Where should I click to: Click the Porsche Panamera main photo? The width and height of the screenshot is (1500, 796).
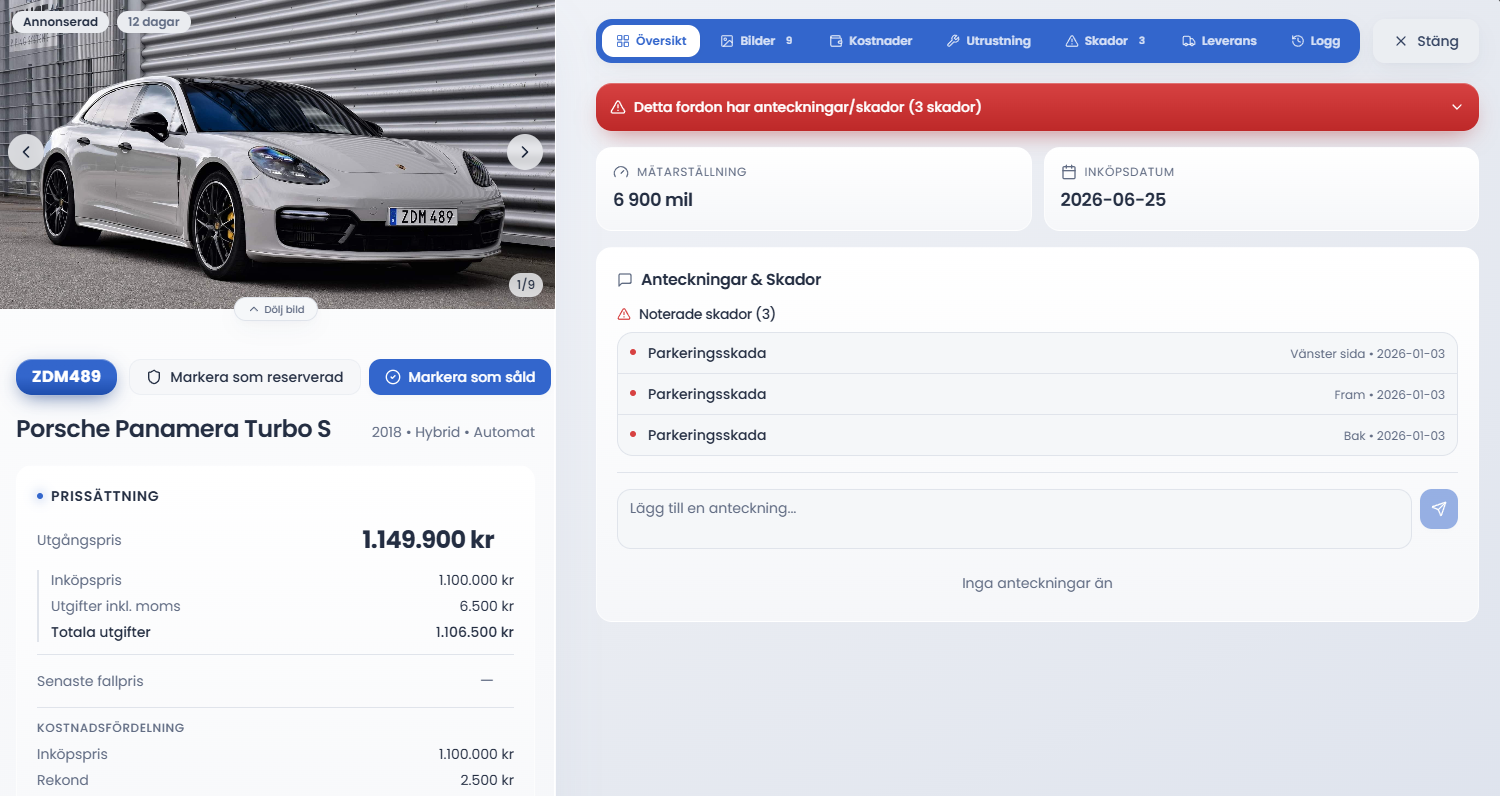pyautogui.click(x=277, y=154)
